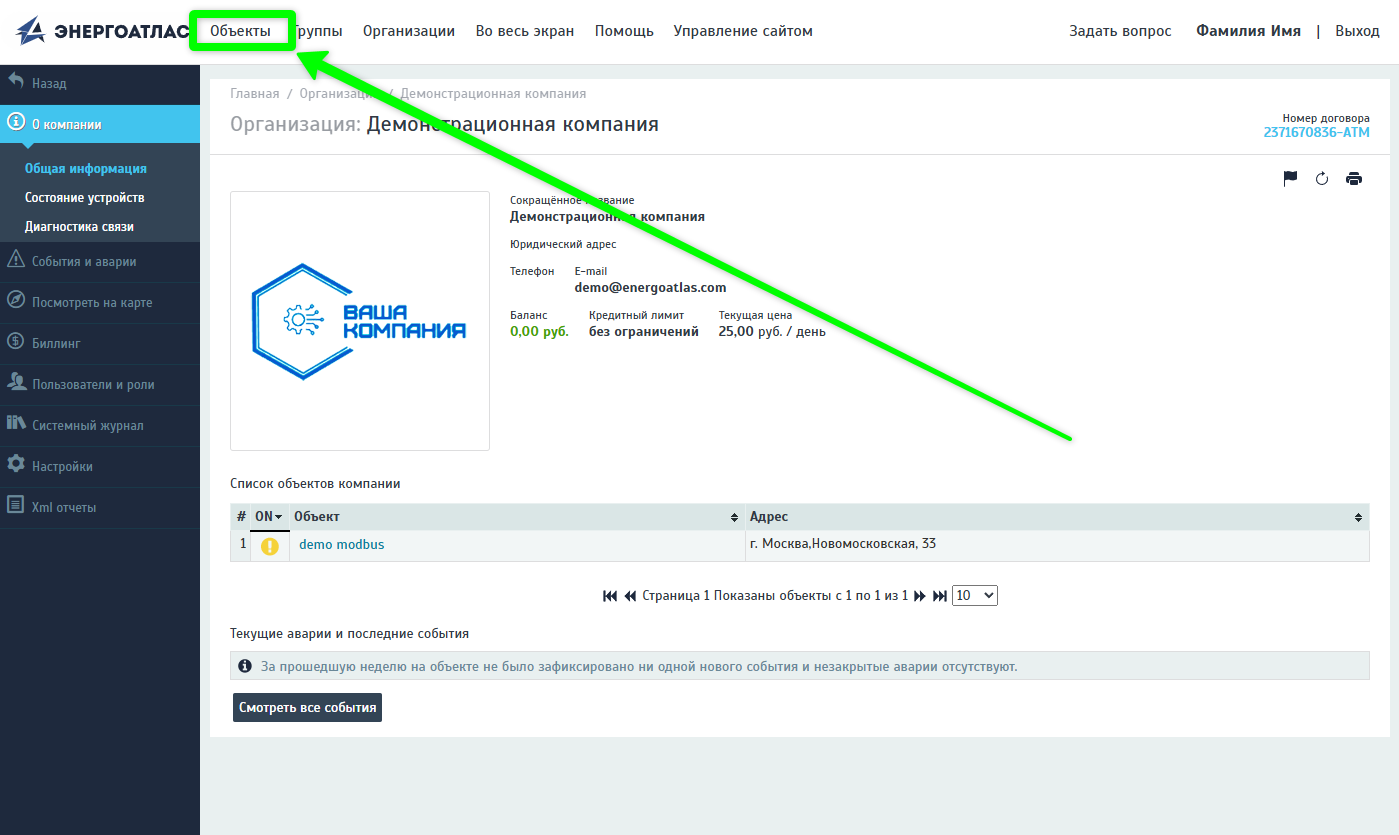This screenshot has width=1399, height=835.
Task: Go to the first page using pagination icon
Action: coord(610,596)
